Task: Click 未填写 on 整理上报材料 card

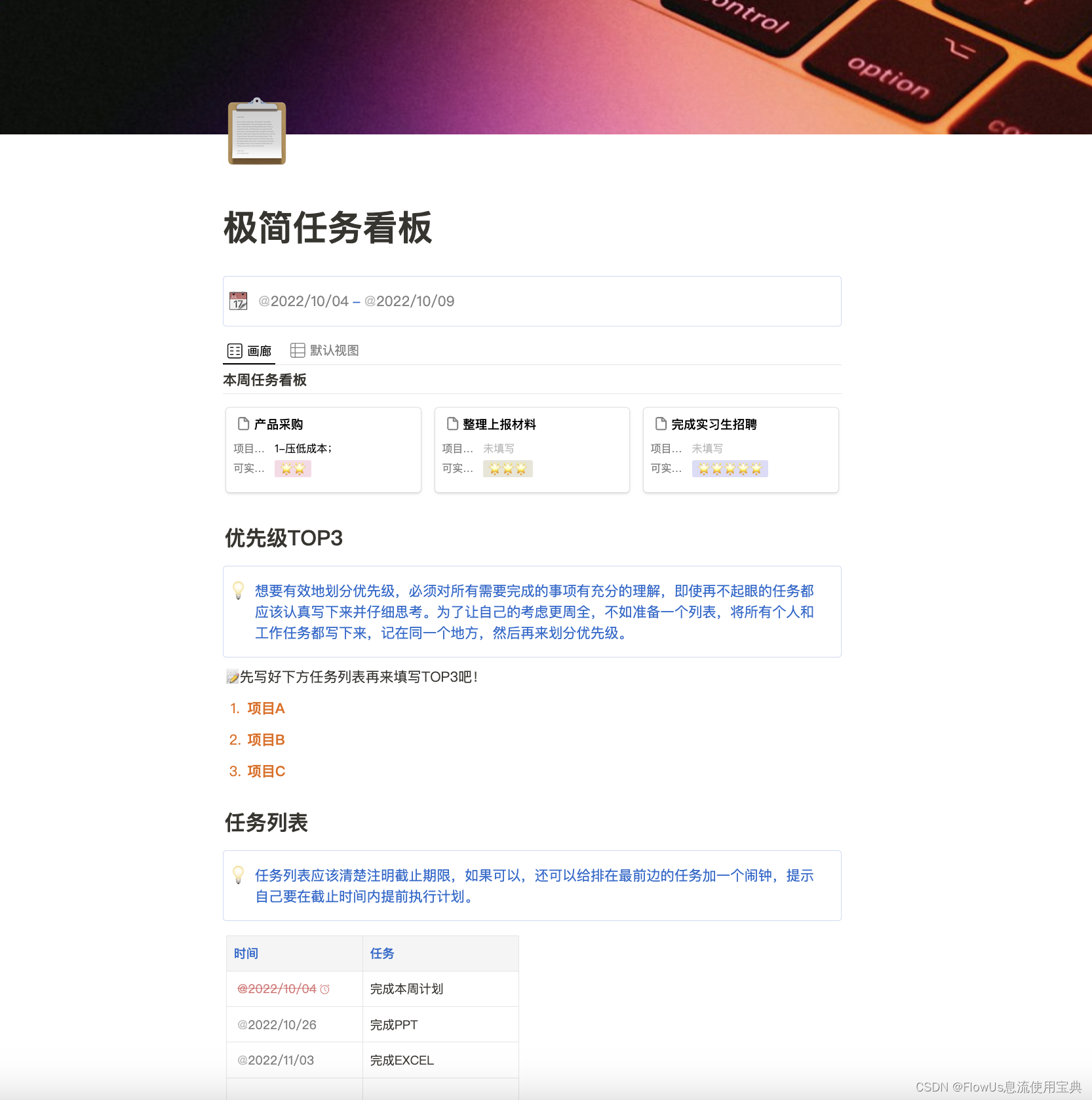Action: coord(499,448)
